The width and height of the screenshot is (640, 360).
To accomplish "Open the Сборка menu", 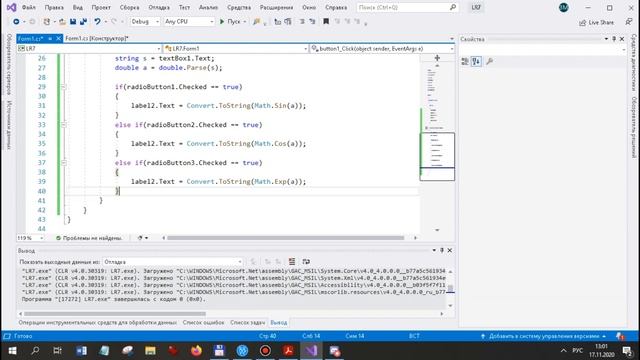I will (x=129, y=7).
